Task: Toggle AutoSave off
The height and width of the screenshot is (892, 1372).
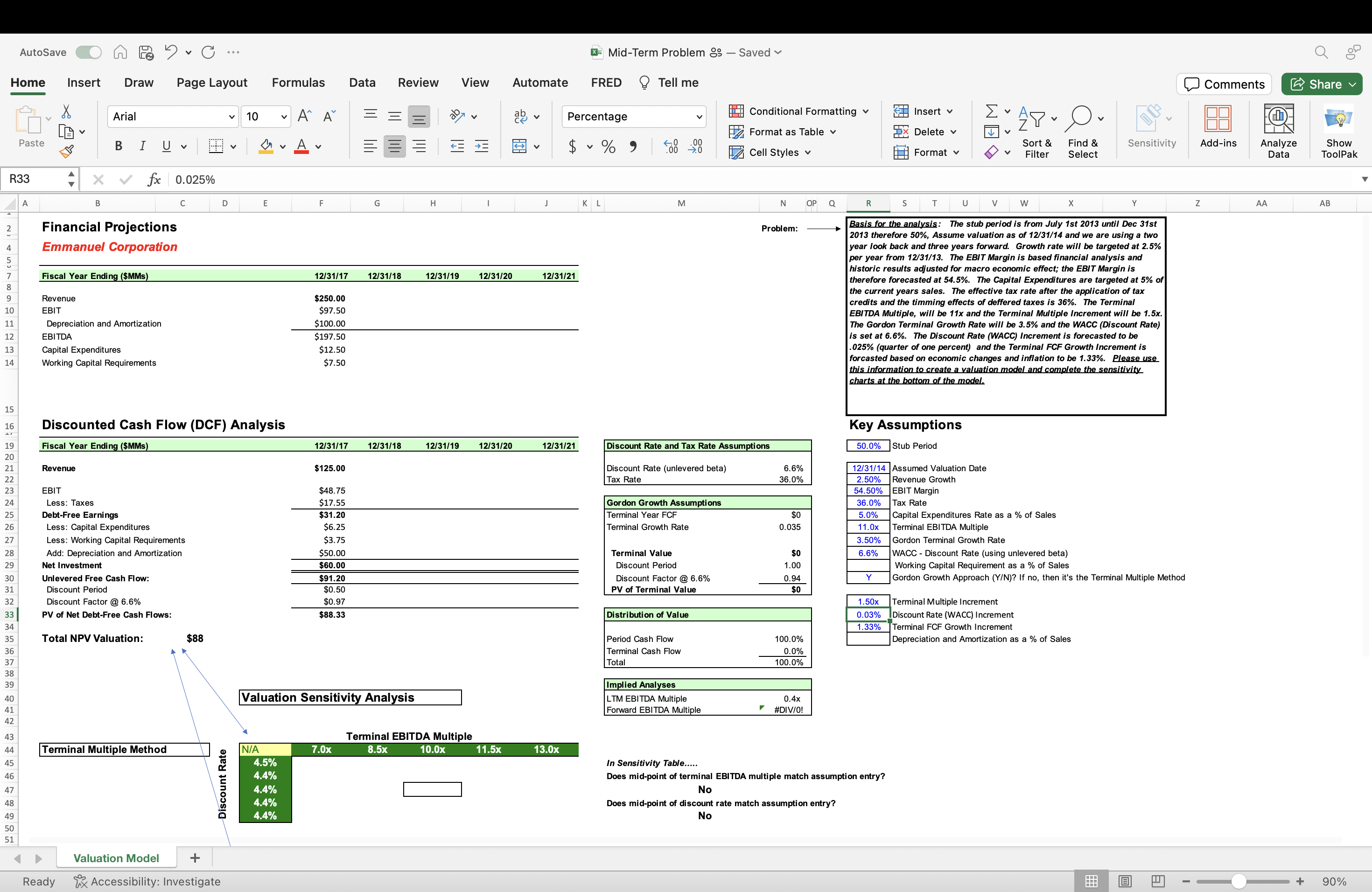Action: pos(88,52)
